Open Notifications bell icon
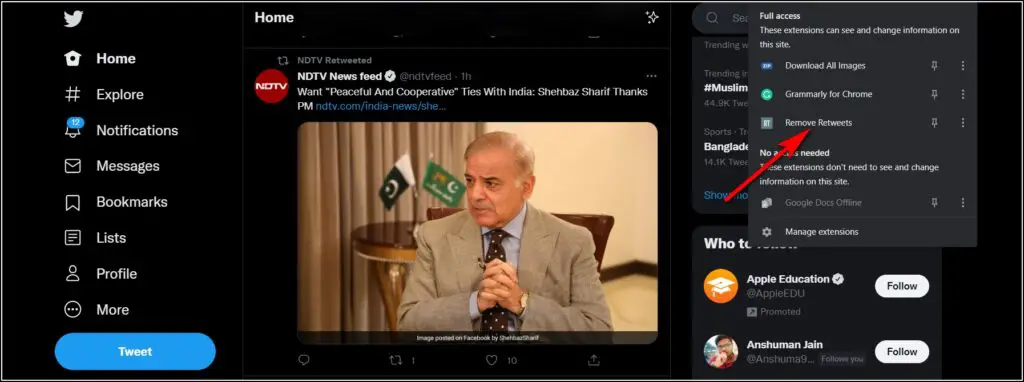Viewport: 1024px width, 382px height. tap(72, 128)
